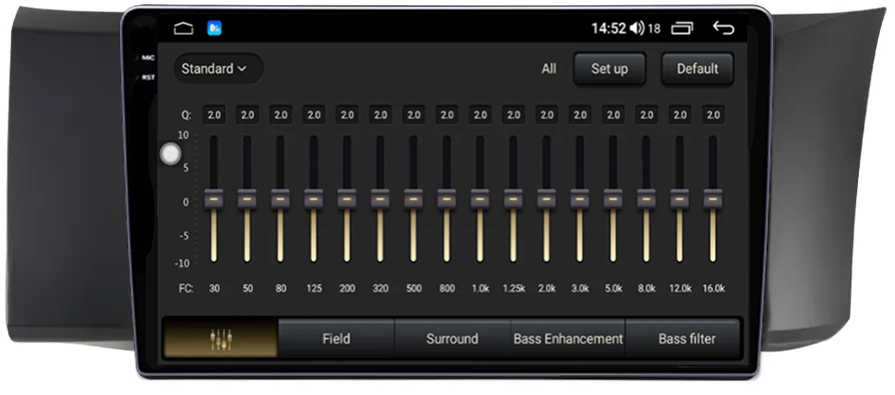Screen dimensions: 895x395
Task: Tap the speaker volume icon
Action: 637,28
